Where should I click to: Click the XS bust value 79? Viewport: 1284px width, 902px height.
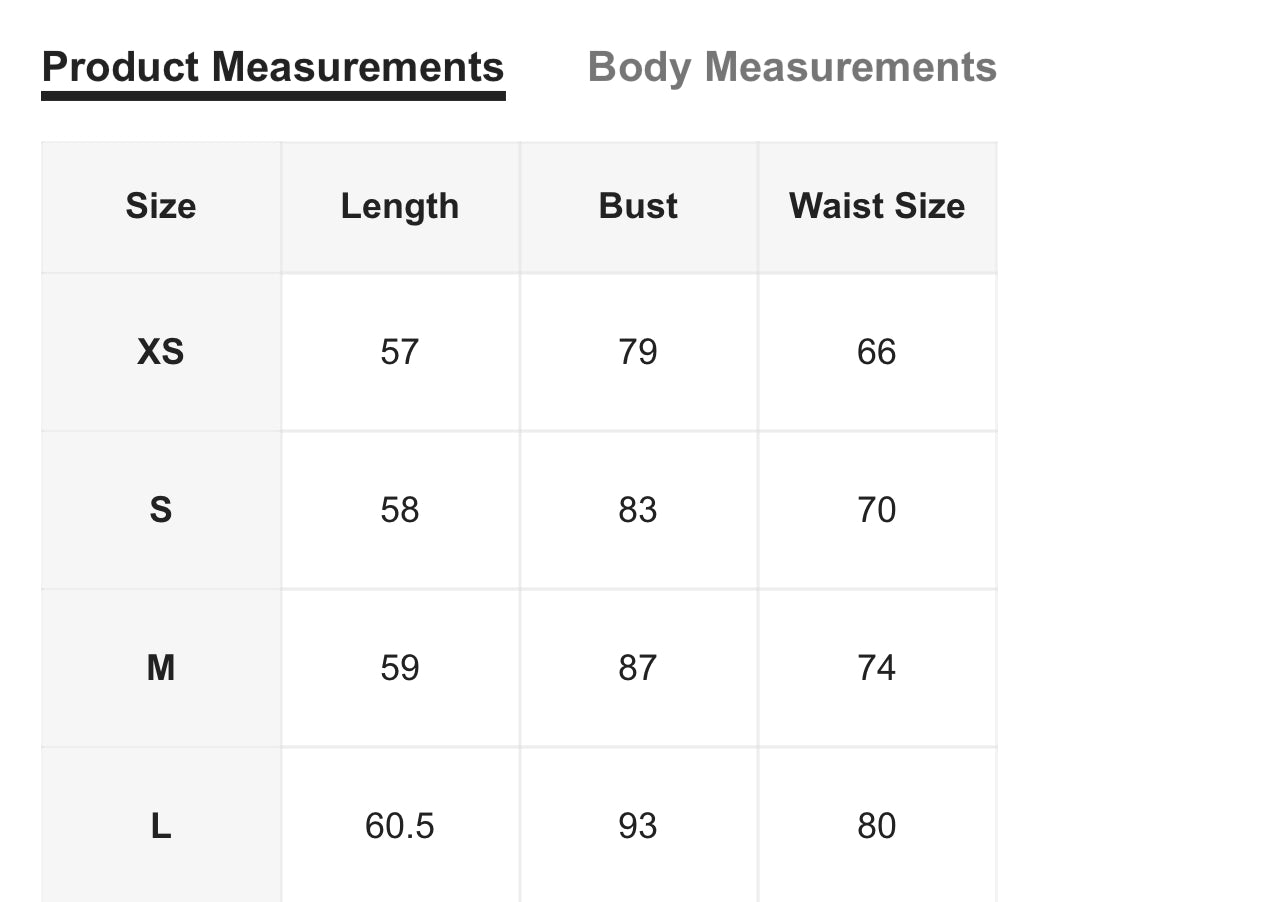(638, 352)
